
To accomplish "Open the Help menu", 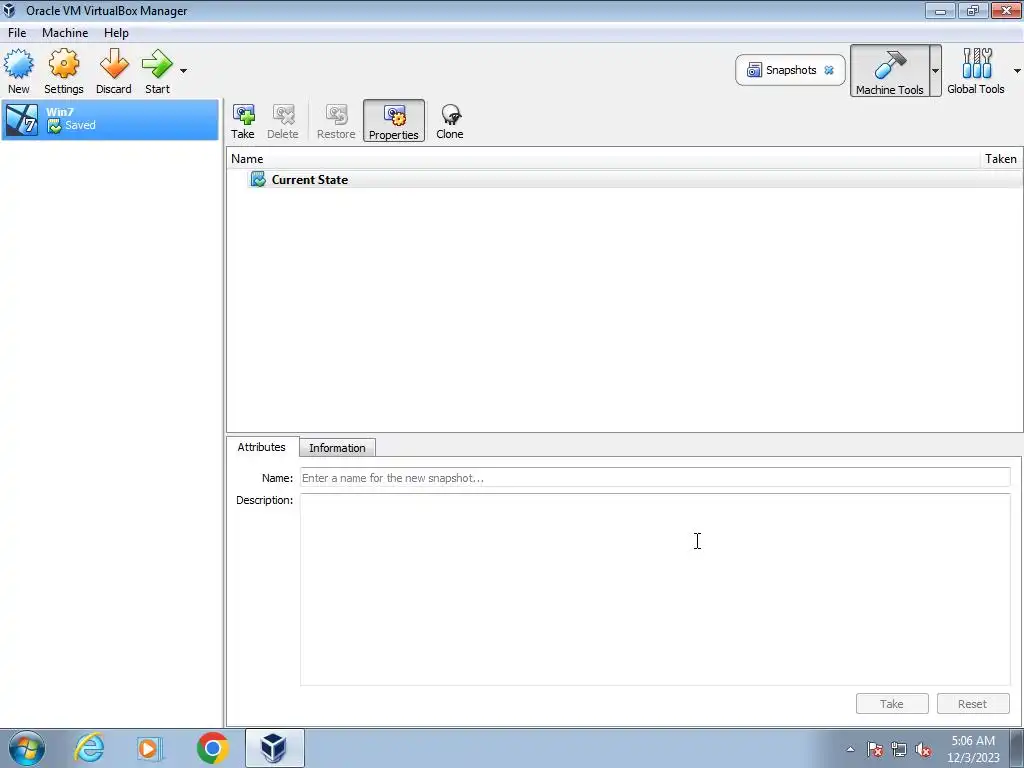I will (x=116, y=33).
